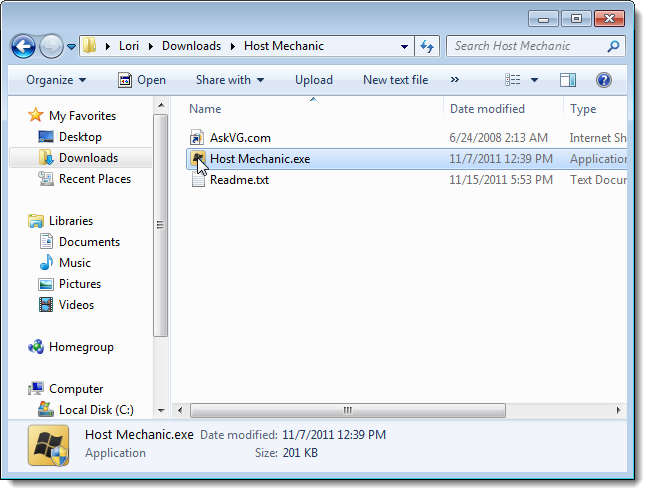
Task: Open the Documents library
Action: [x=89, y=242]
